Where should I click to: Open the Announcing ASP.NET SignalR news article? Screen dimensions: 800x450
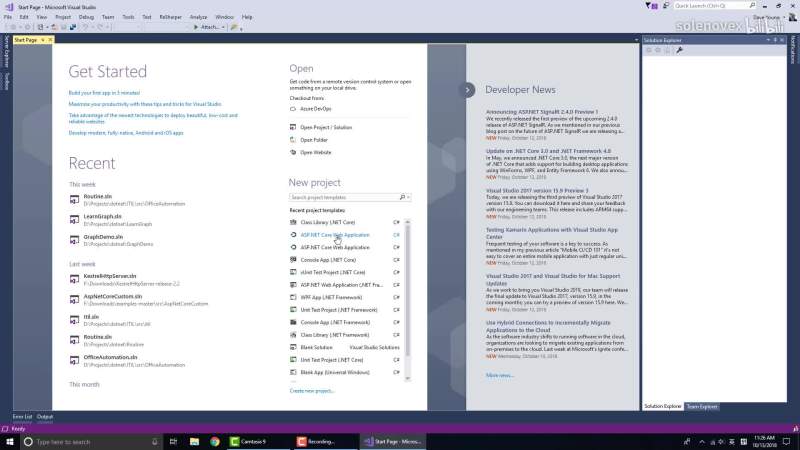pos(542,112)
